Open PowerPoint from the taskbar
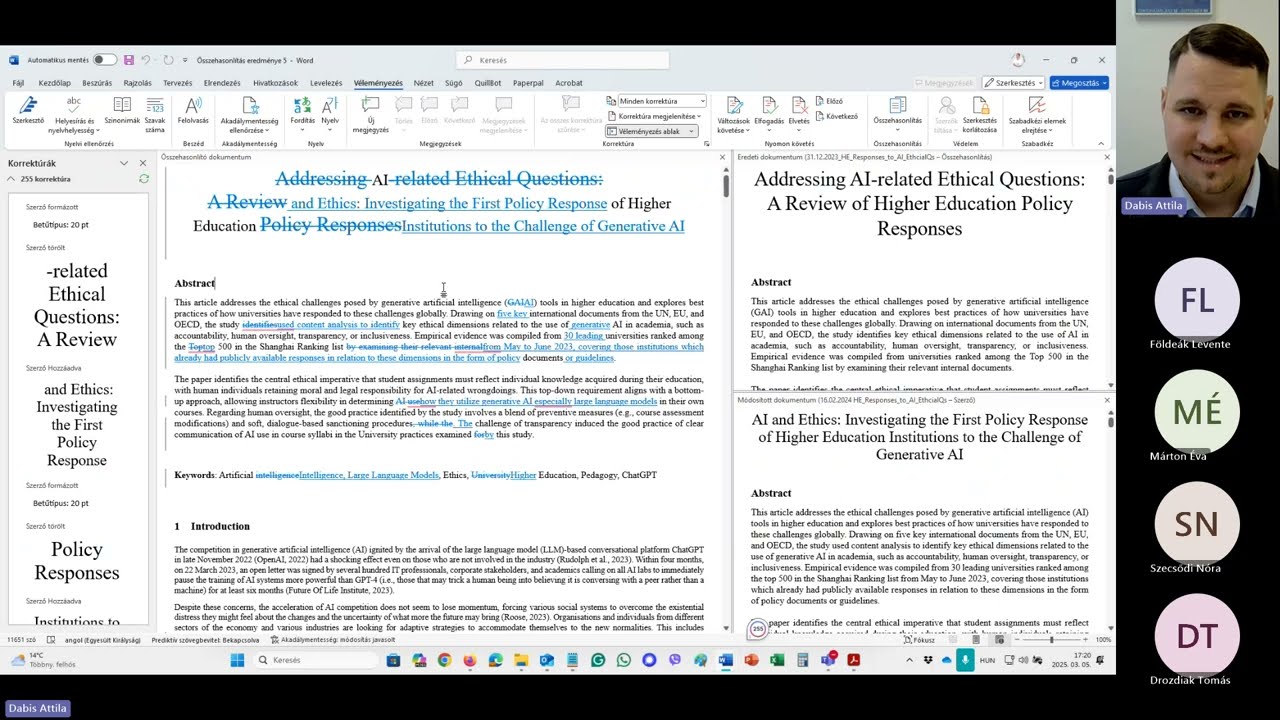The image size is (1280, 720). [x=751, y=660]
